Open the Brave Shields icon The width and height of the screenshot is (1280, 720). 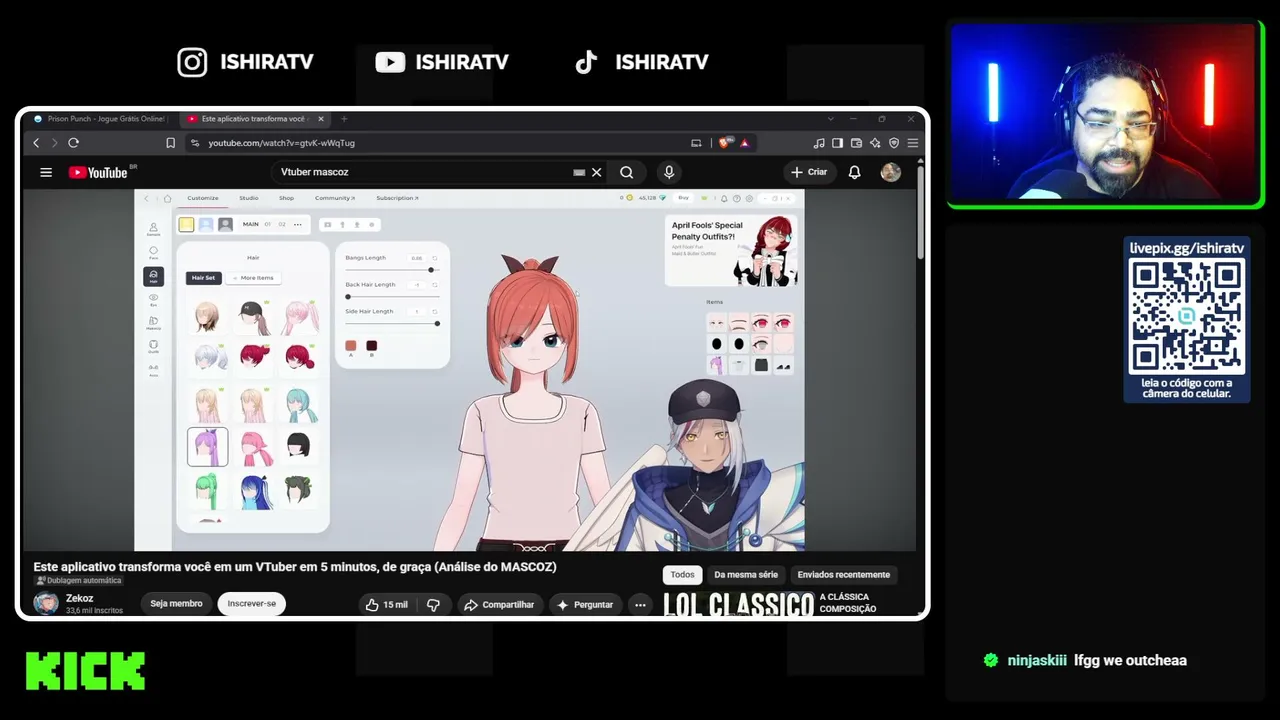pos(727,143)
